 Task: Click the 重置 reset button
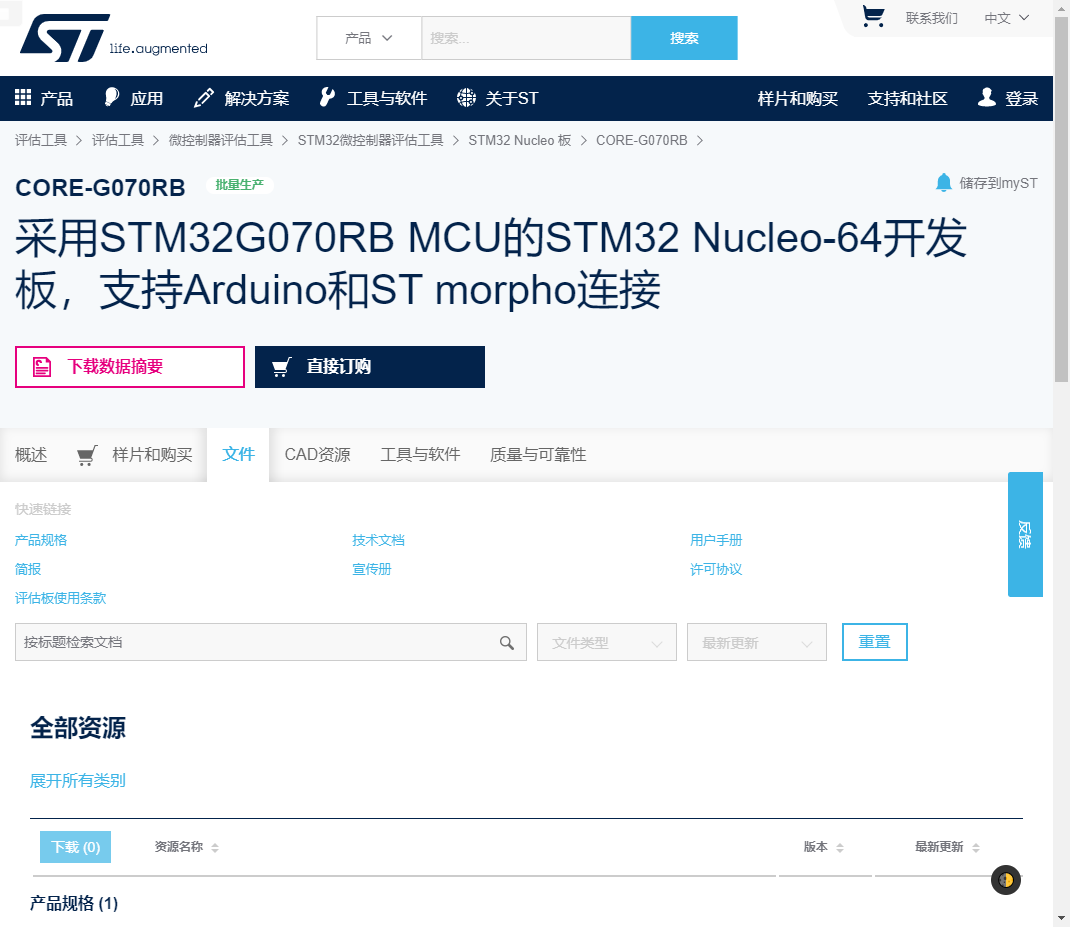click(x=874, y=642)
